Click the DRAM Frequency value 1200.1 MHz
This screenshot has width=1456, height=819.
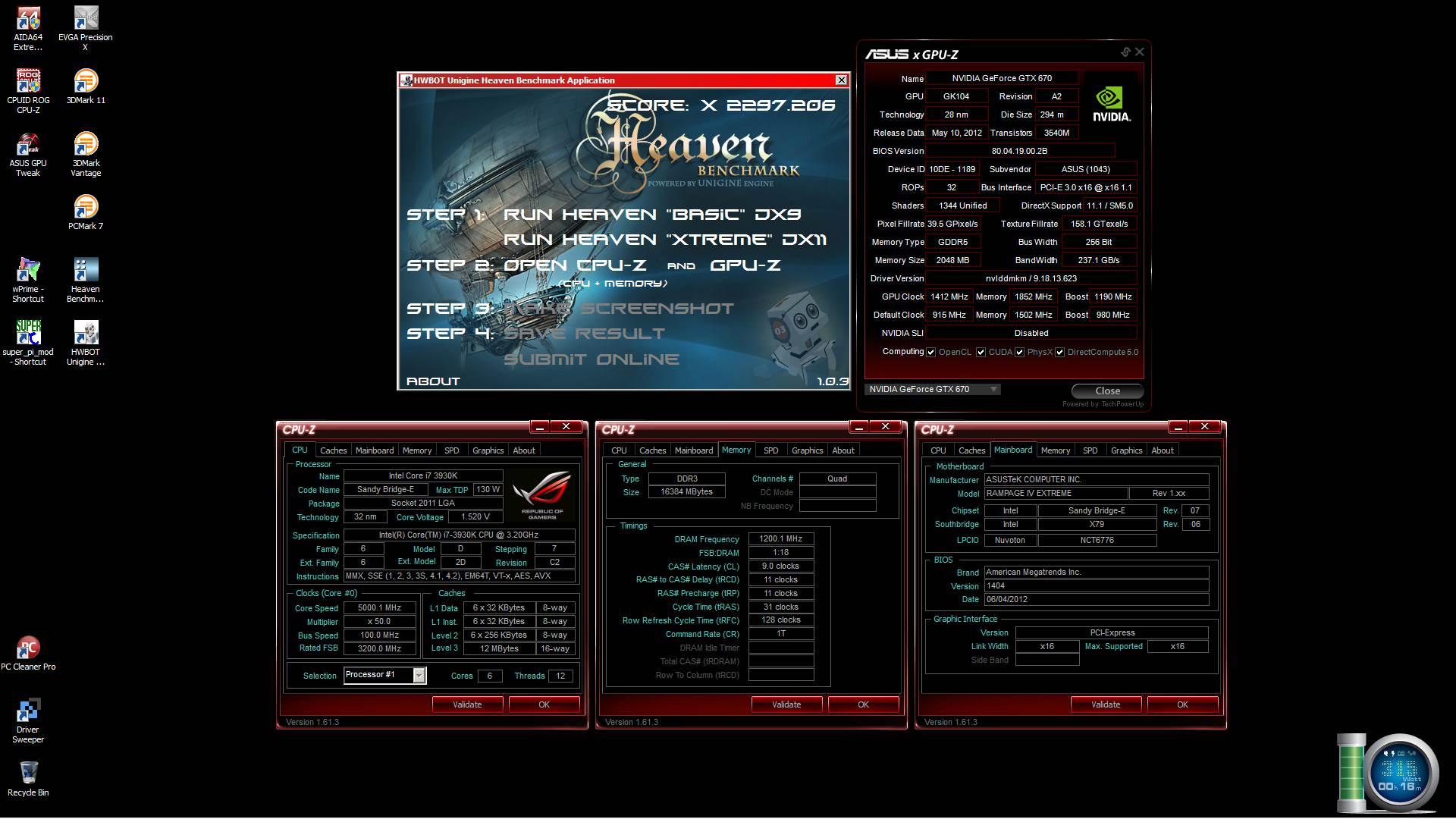pos(780,539)
